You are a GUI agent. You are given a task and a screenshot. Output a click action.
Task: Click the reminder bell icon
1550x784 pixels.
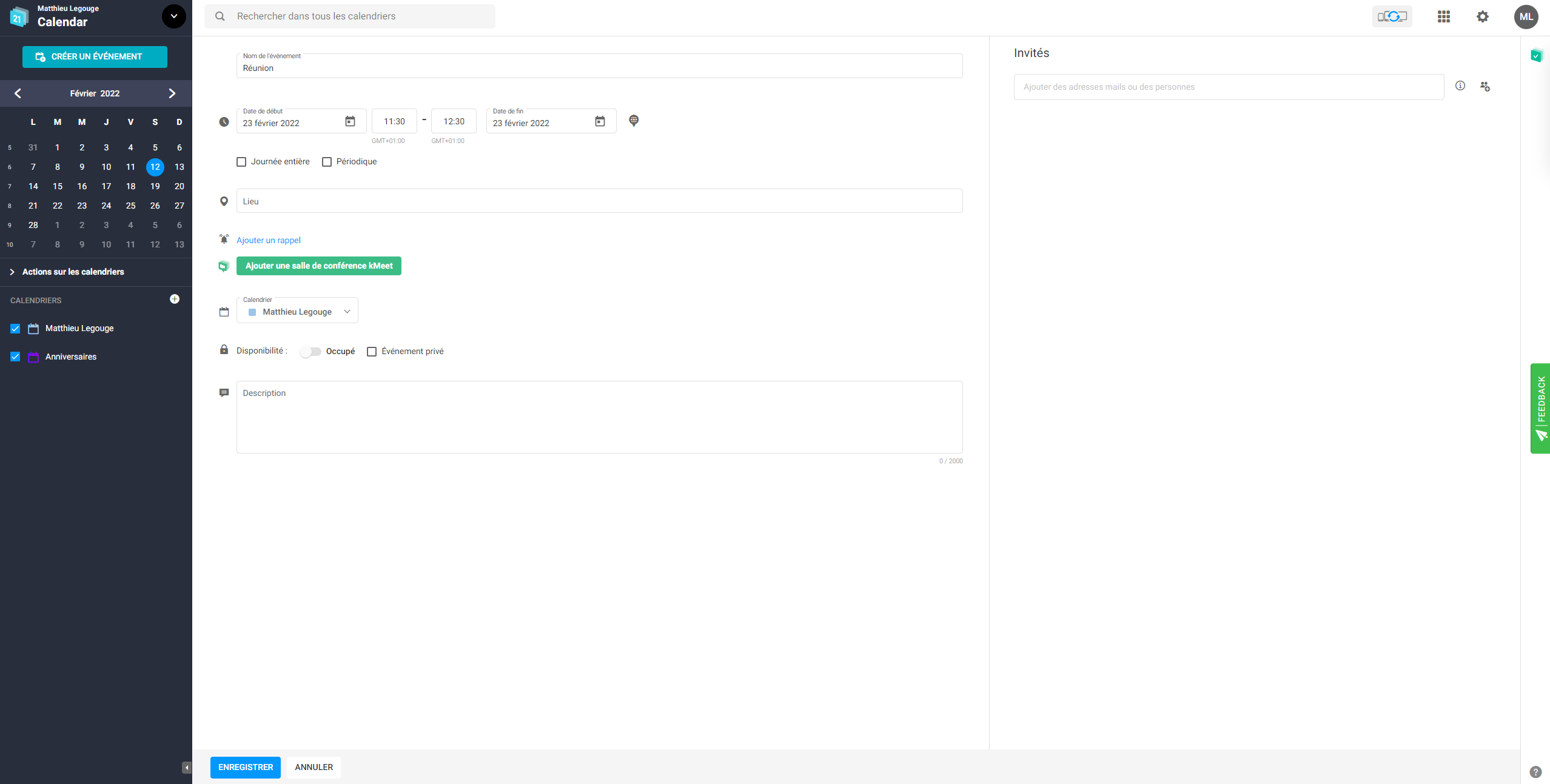click(x=224, y=239)
